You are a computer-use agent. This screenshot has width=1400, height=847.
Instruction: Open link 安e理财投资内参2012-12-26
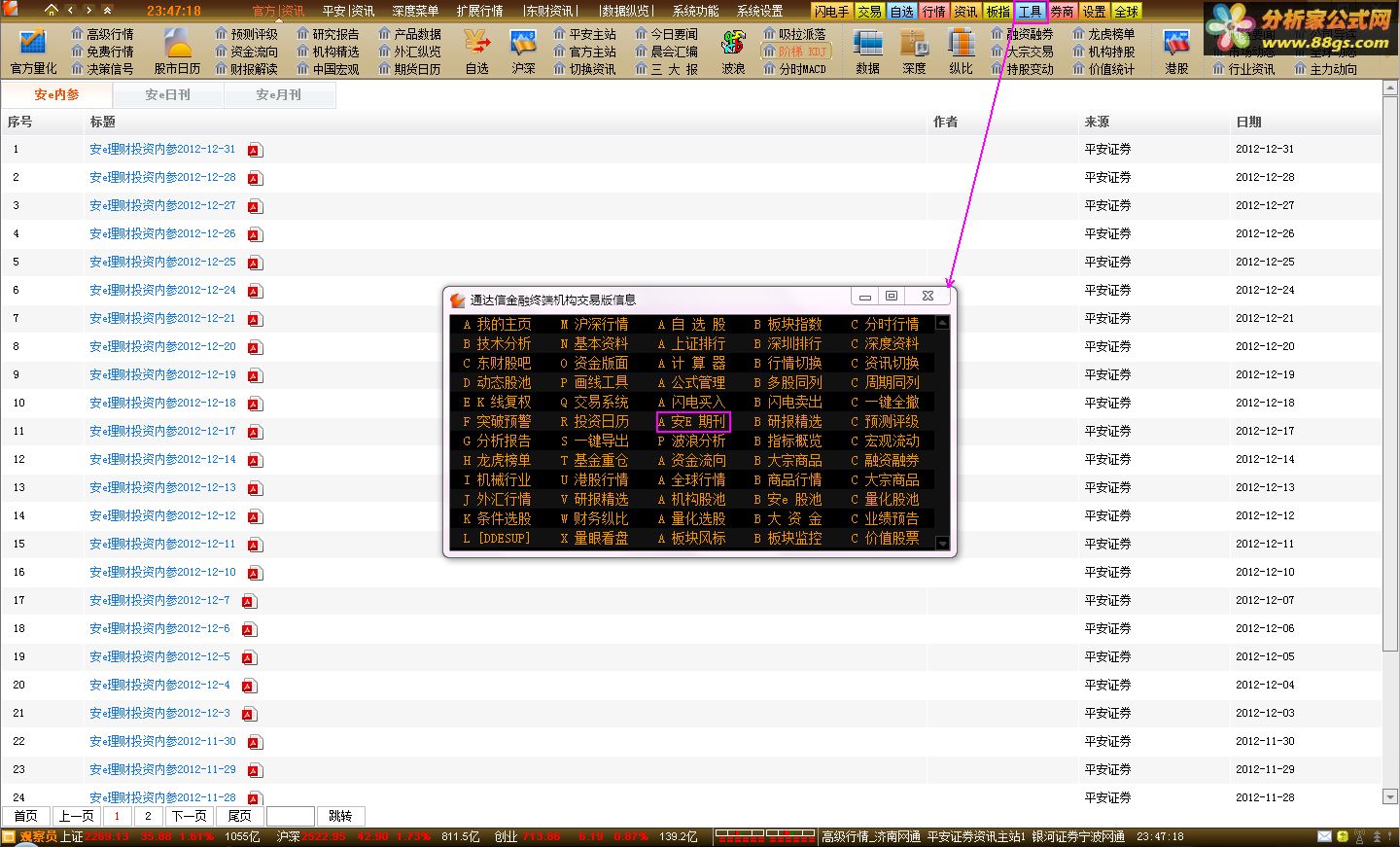coord(162,233)
